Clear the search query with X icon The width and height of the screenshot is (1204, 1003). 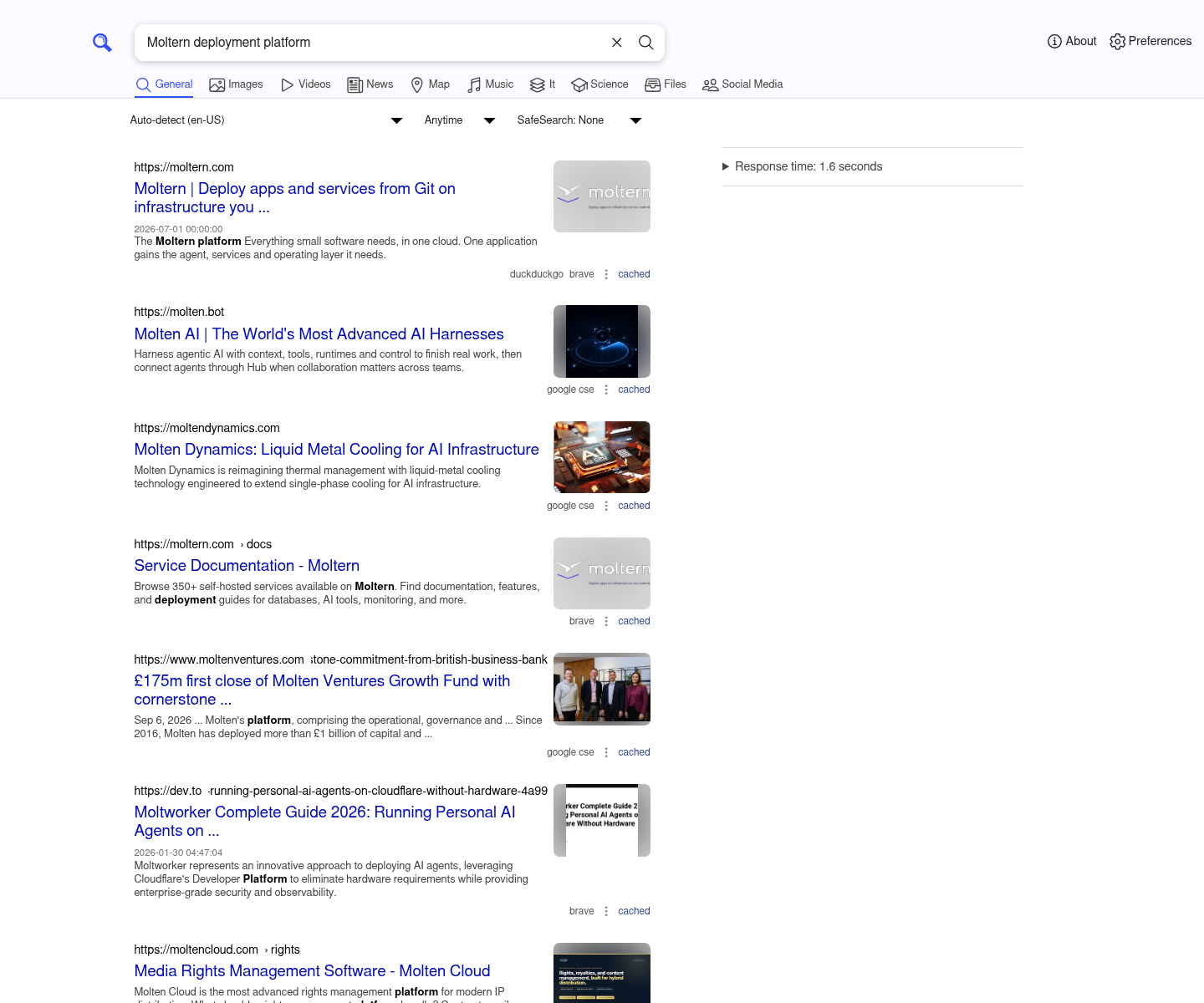click(x=617, y=43)
